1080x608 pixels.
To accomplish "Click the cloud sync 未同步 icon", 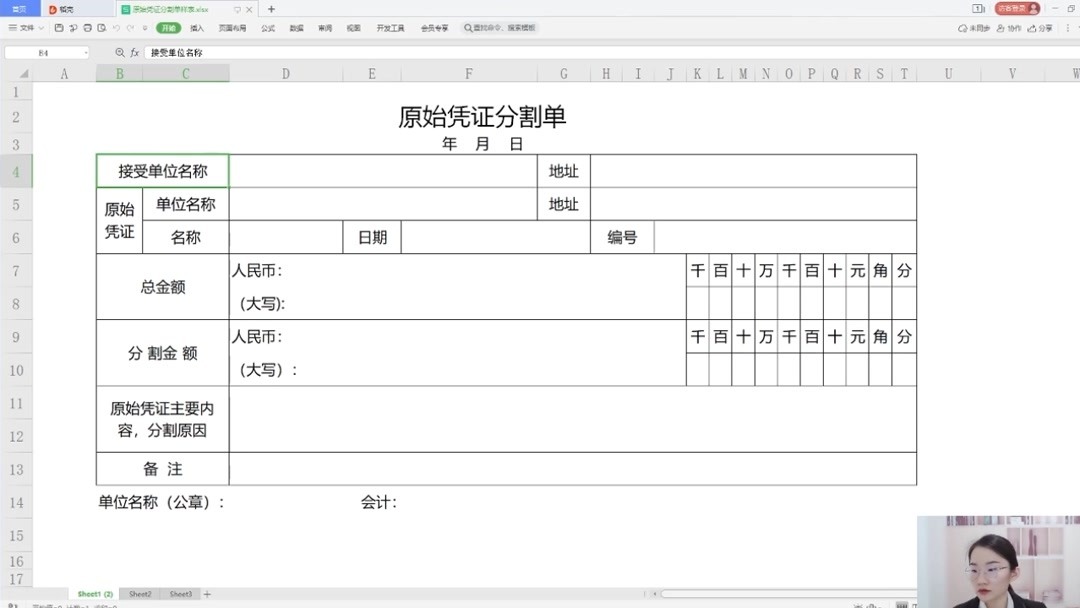I will [973, 28].
